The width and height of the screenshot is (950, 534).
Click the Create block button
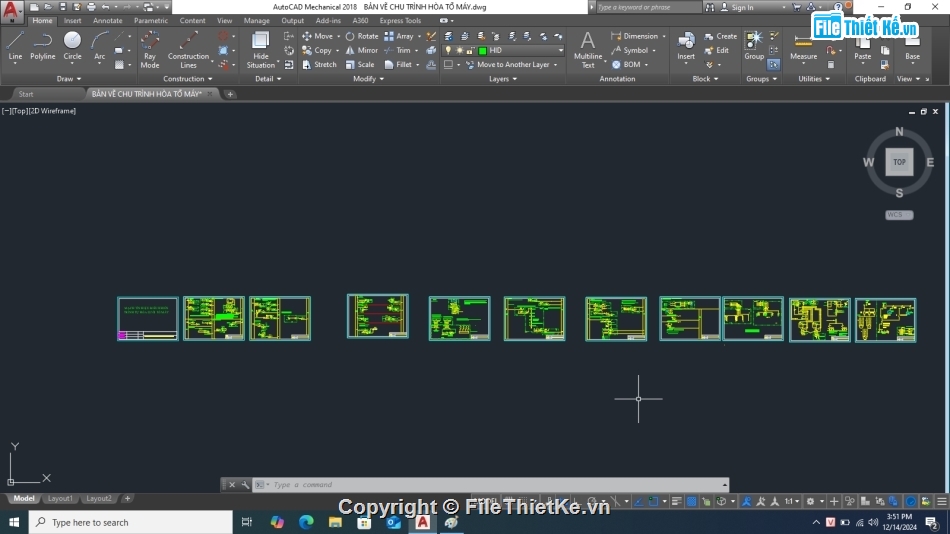(721, 36)
